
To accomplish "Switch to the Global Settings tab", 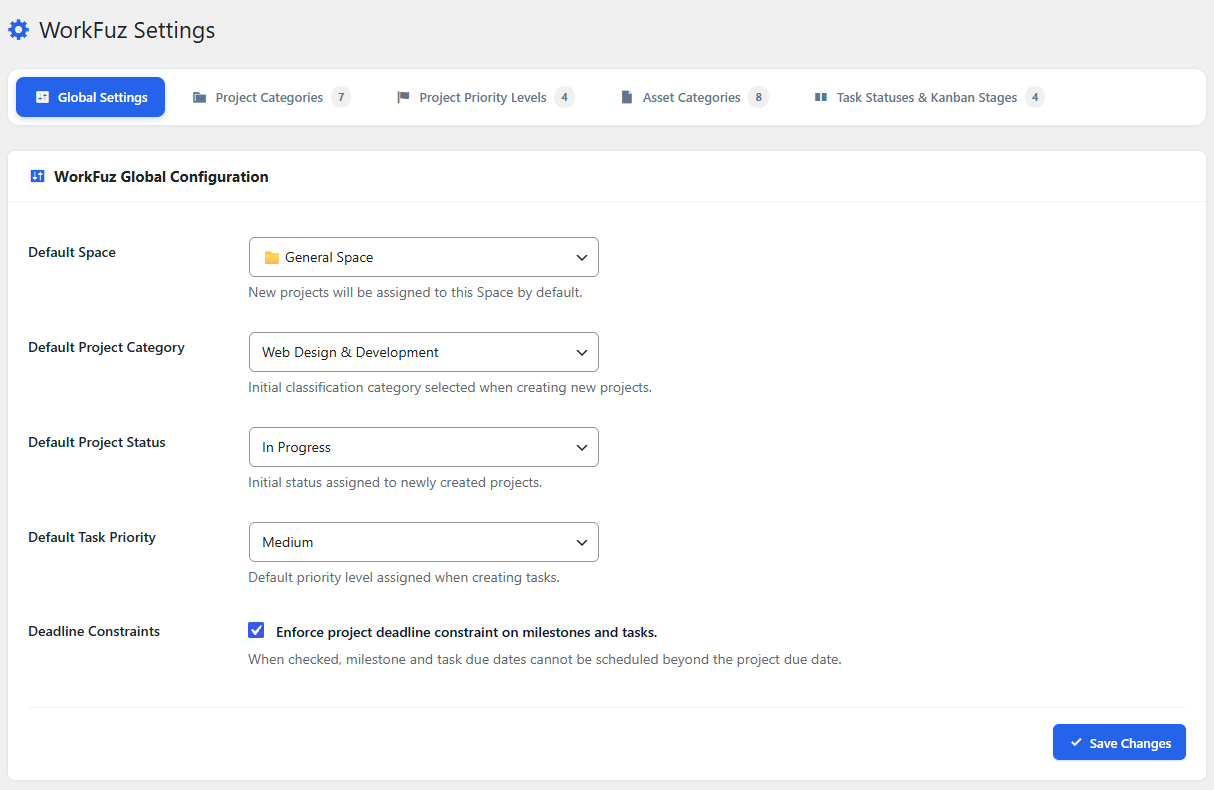I will pos(90,97).
